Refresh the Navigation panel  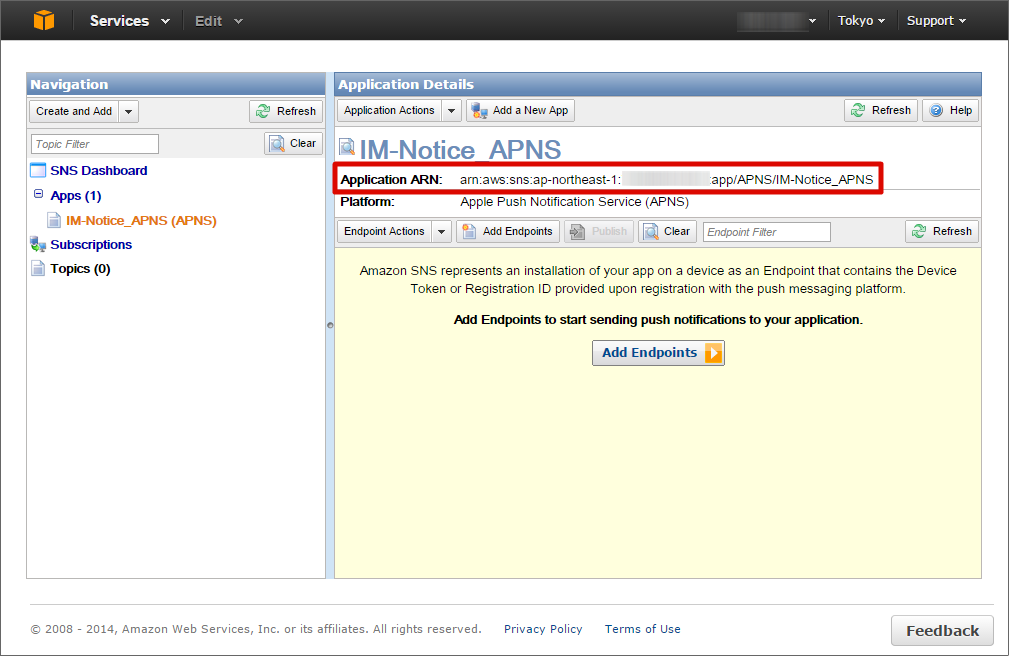pos(286,111)
